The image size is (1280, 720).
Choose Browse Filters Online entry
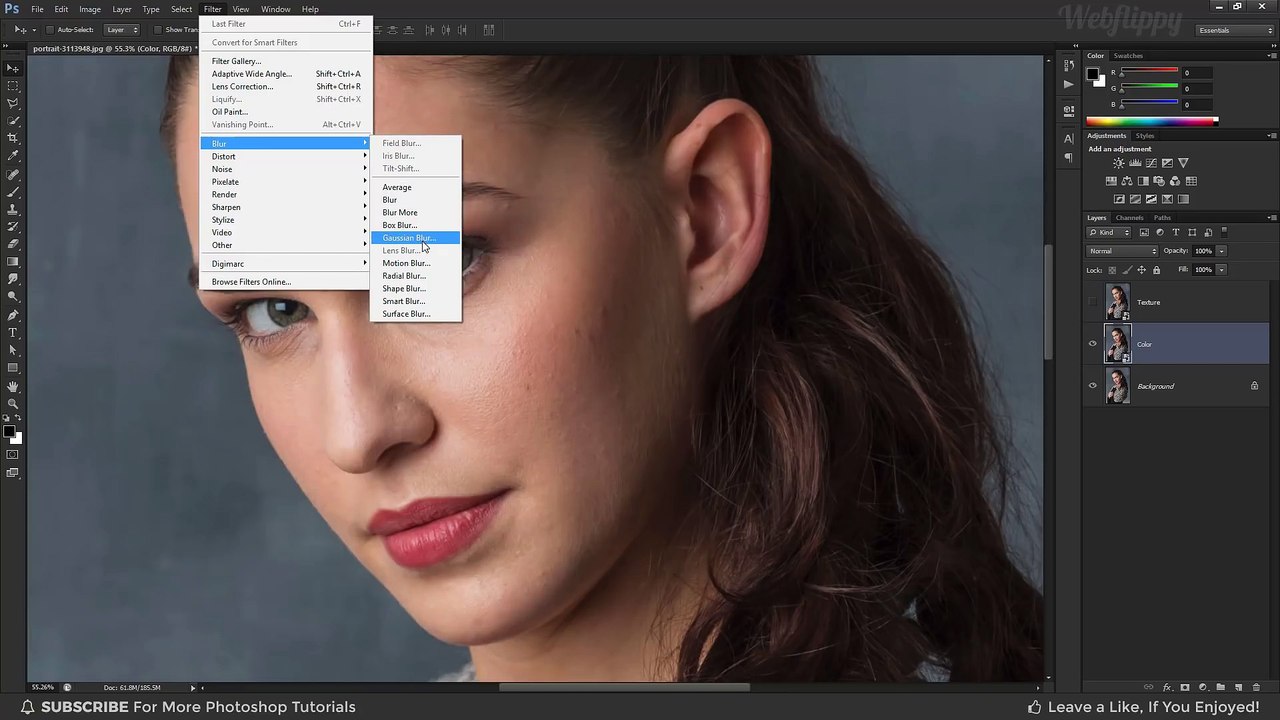click(x=285, y=282)
